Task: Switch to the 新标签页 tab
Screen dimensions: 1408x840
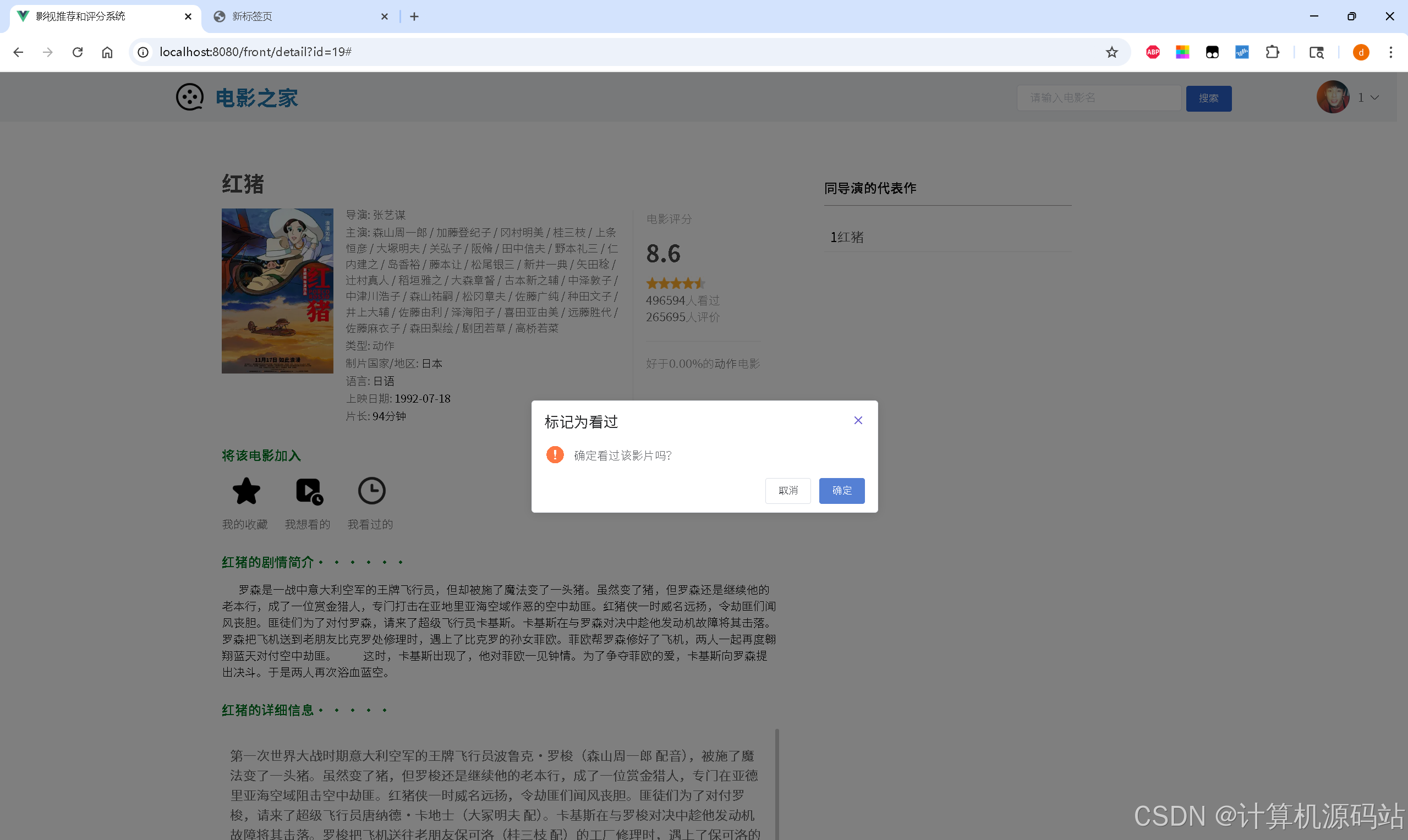Action: pyautogui.click(x=252, y=17)
